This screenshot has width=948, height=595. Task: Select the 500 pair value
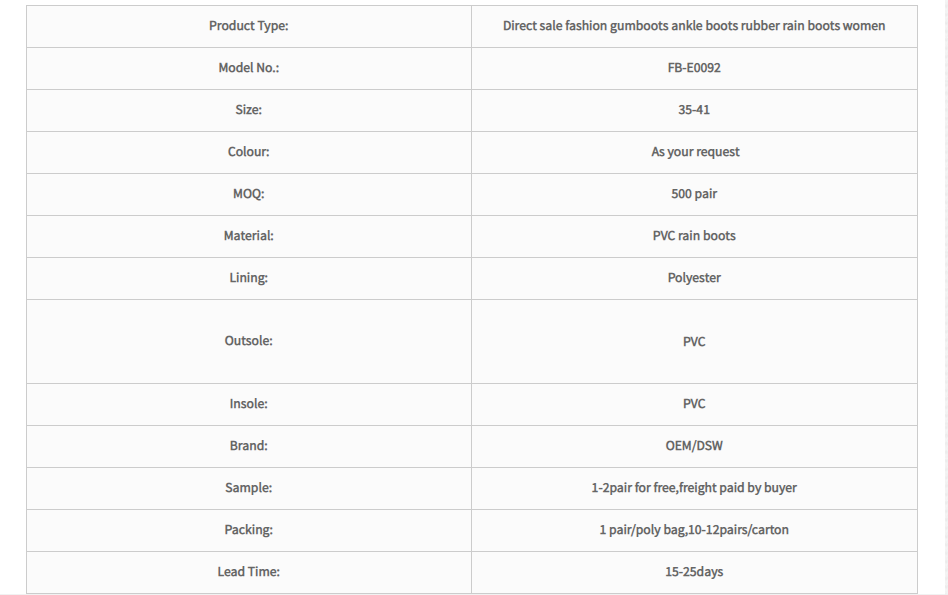[x=693, y=194]
